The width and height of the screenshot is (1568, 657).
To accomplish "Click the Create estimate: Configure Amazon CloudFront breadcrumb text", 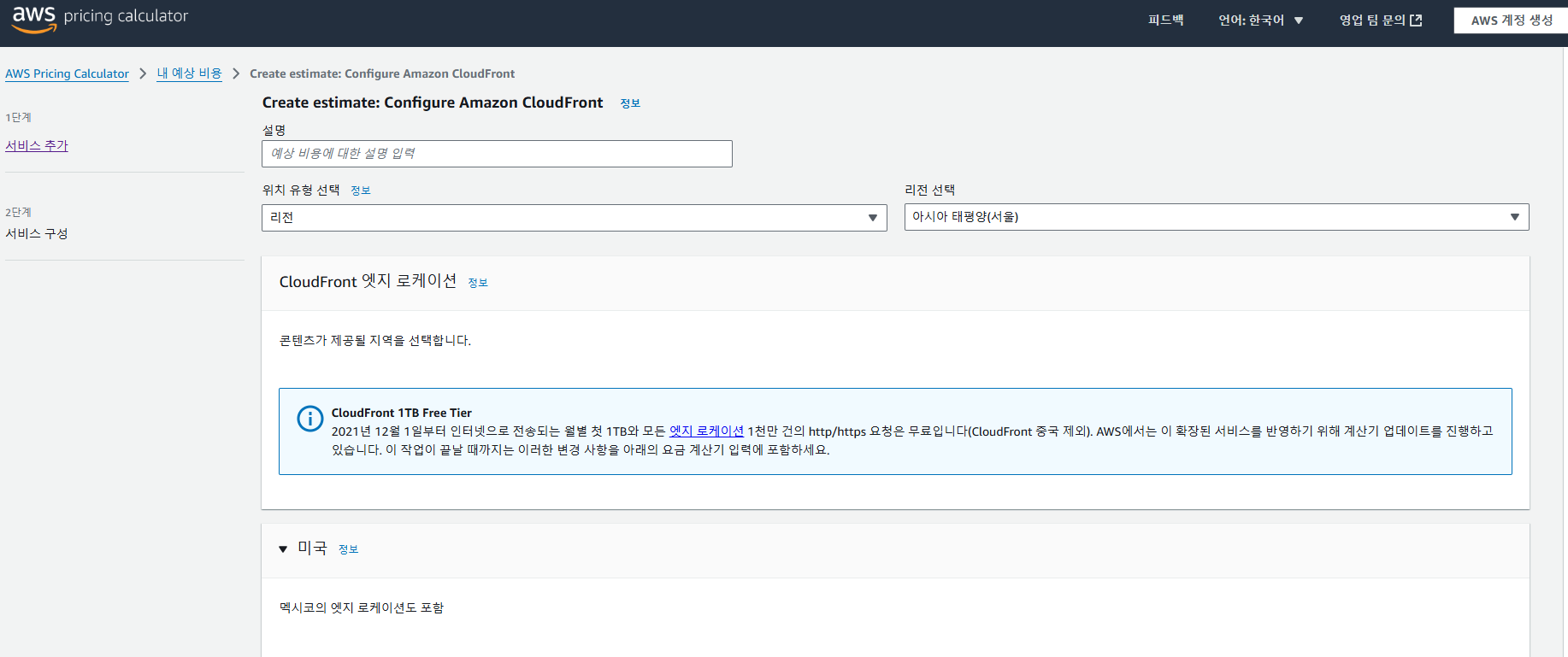I will coord(382,73).
